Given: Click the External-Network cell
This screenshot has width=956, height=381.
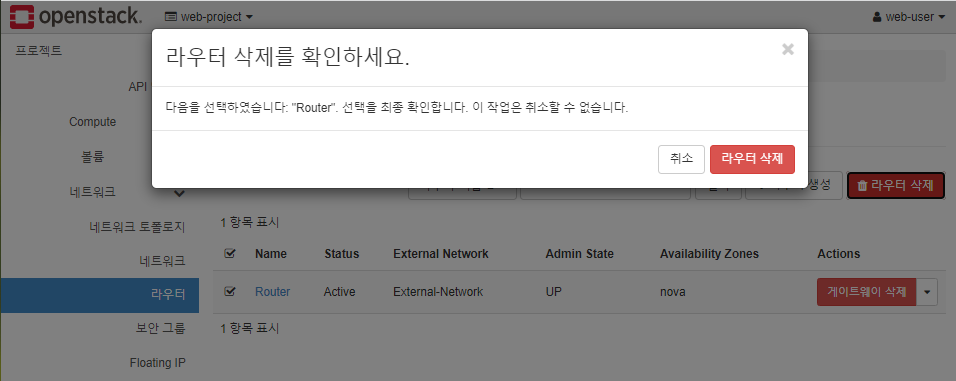Looking at the screenshot, I should tap(438, 292).
